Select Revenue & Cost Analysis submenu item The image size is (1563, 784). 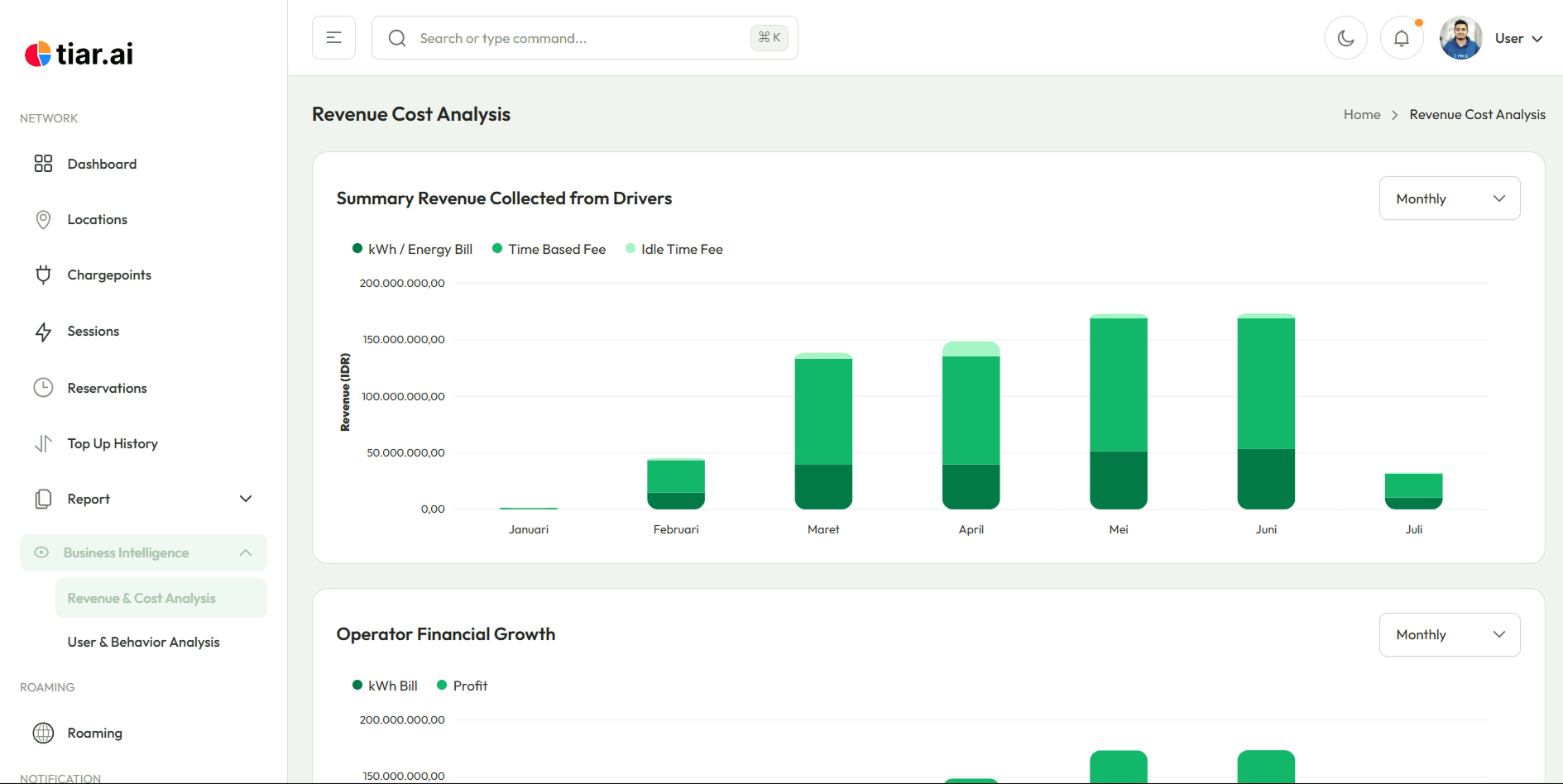(x=161, y=598)
